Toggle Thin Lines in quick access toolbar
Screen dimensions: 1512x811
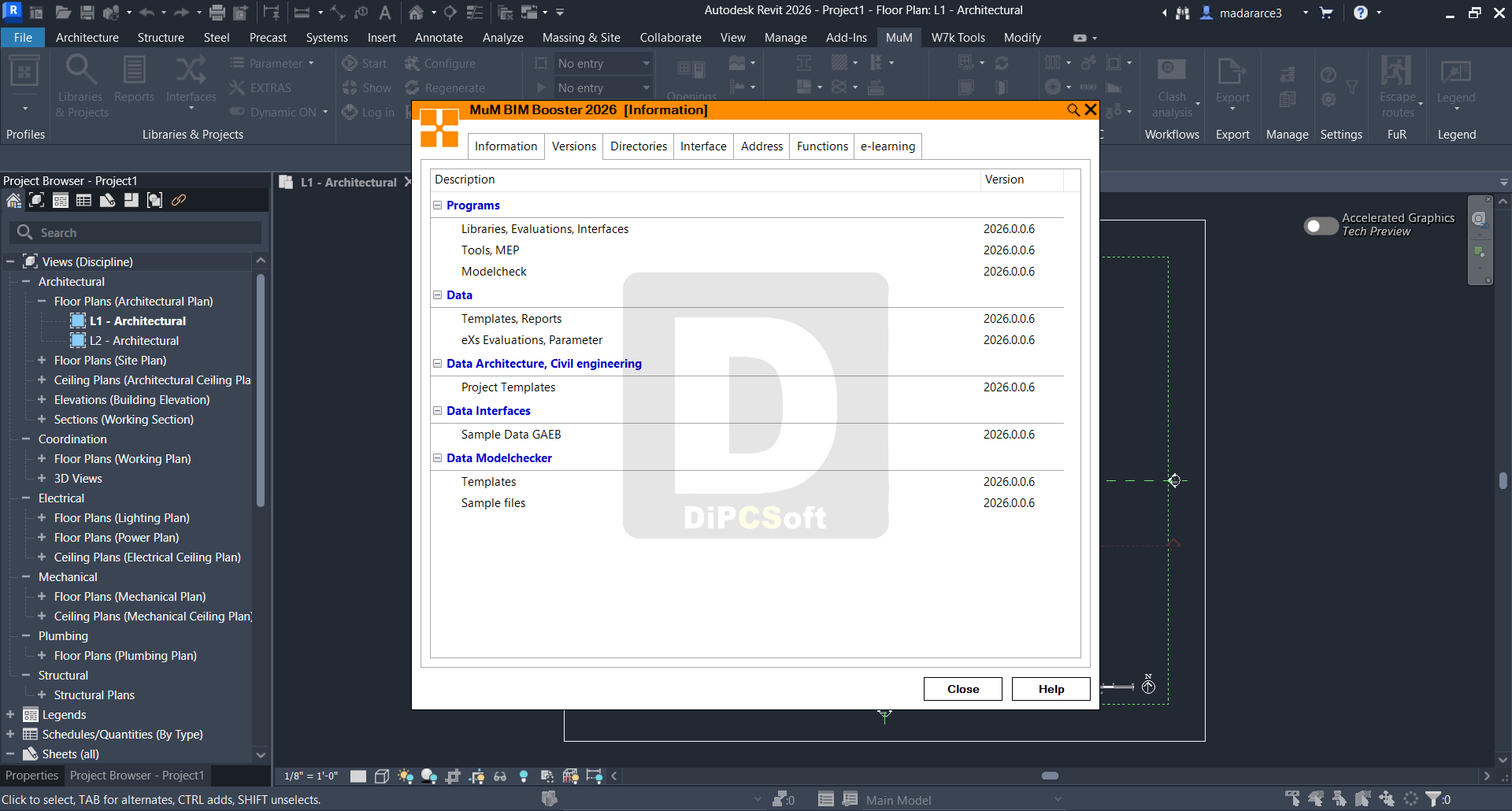click(x=474, y=13)
